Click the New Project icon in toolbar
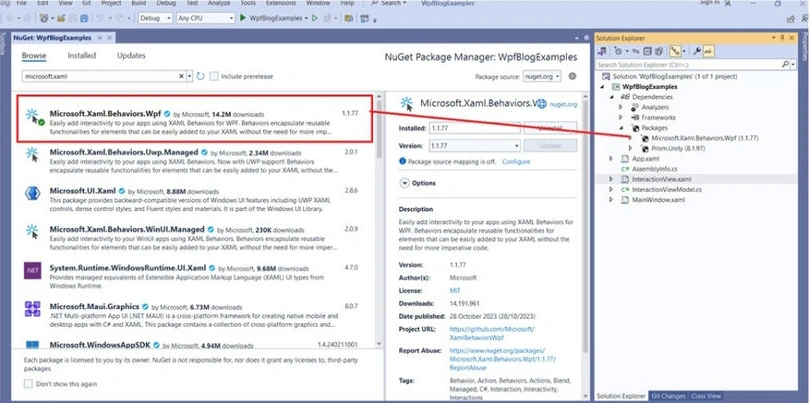Image resolution: width=811 pixels, height=403 pixels. point(44,18)
